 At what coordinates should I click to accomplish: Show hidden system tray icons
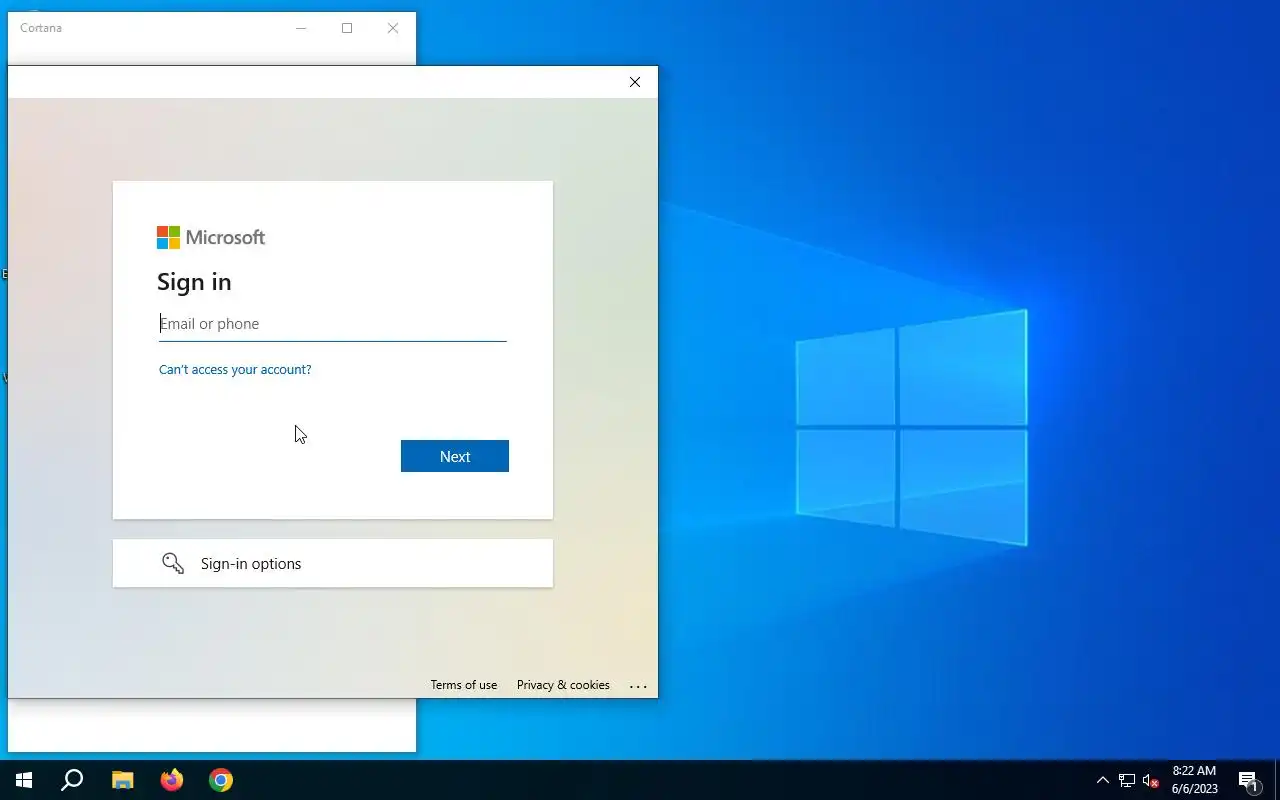click(1103, 780)
